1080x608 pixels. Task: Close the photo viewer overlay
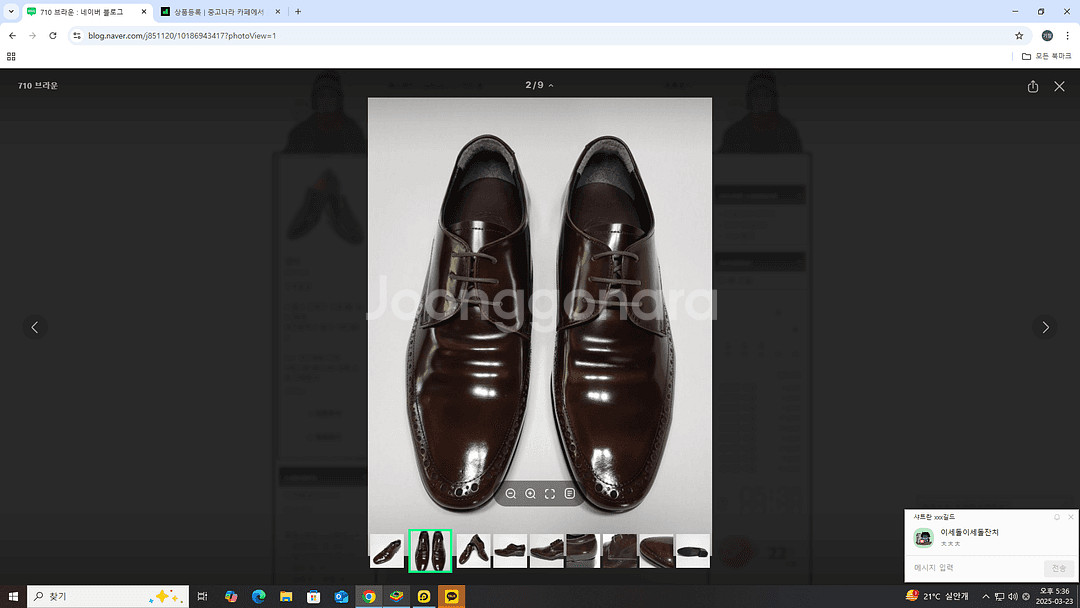tap(1059, 86)
